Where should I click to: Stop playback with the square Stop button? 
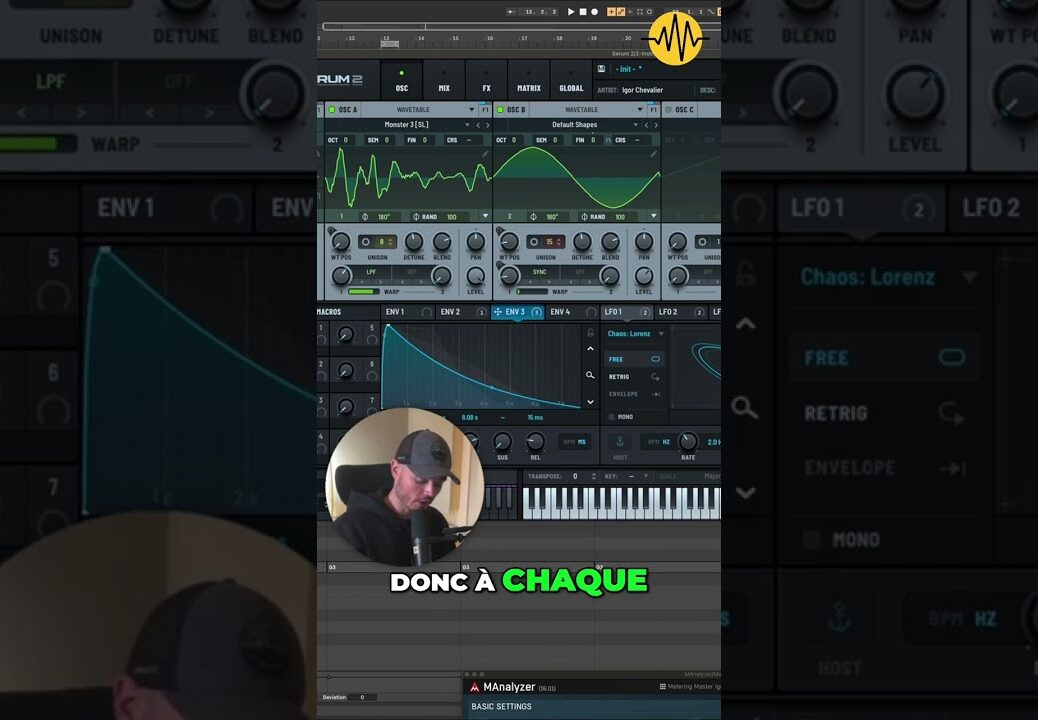[x=583, y=12]
